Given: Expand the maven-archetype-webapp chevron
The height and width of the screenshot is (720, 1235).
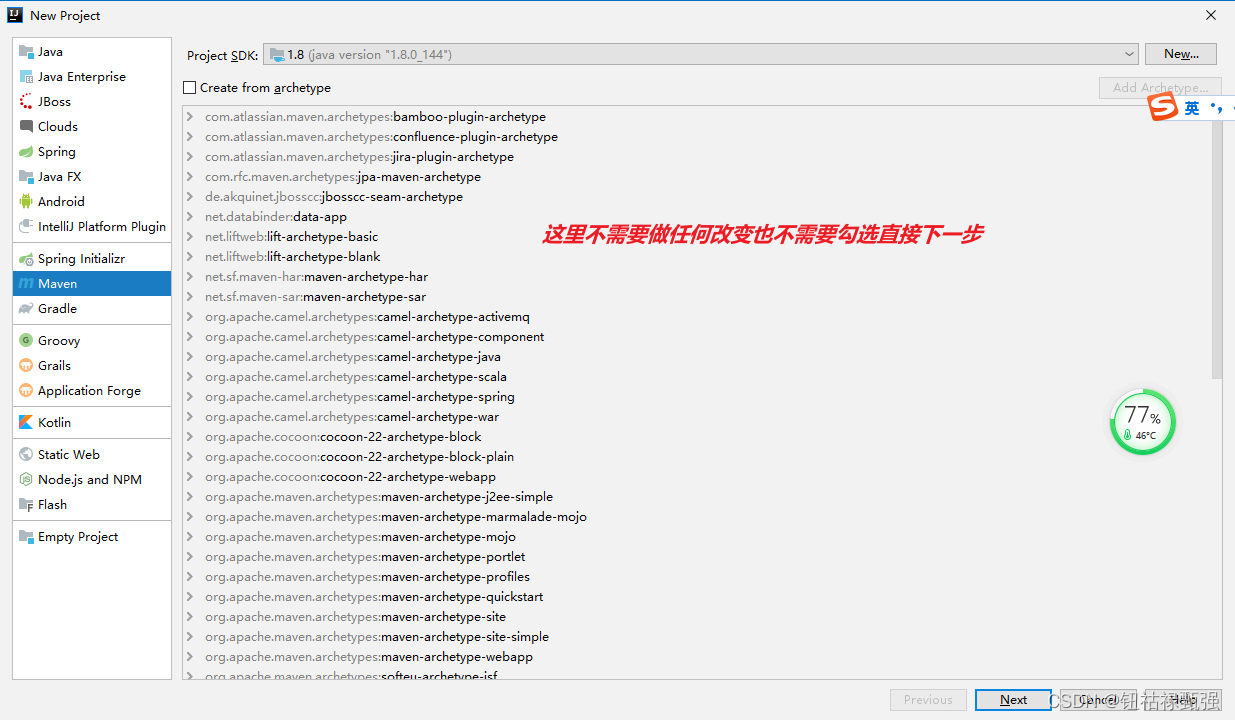Looking at the screenshot, I should [x=190, y=657].
